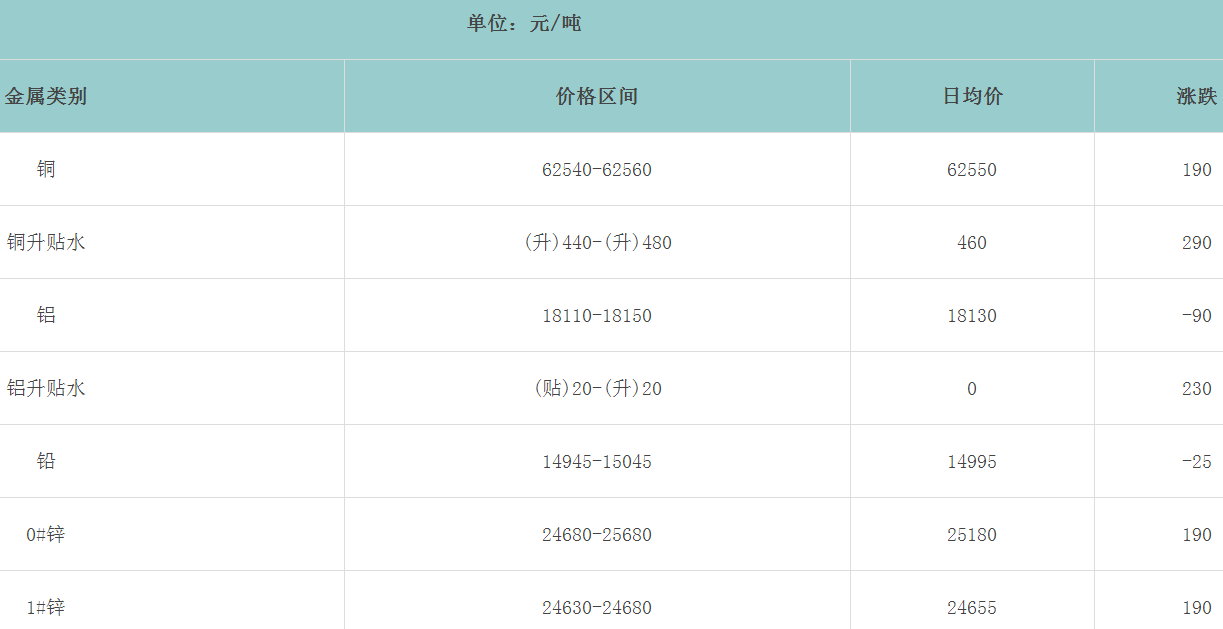Screen dimensions: 1223x629
Task: Click copper price range 62540-62560
Action: click(597, 170)
